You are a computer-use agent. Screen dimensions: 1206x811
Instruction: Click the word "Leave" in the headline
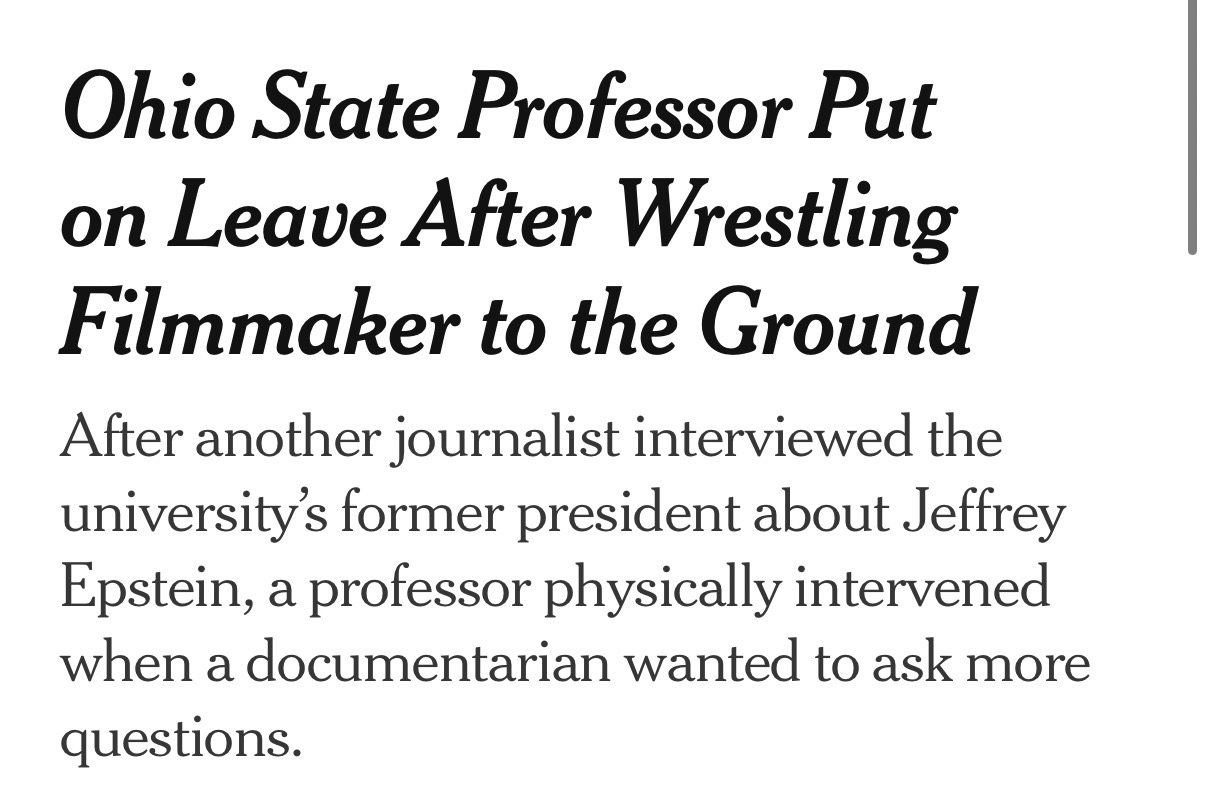[x=278, y=218]
